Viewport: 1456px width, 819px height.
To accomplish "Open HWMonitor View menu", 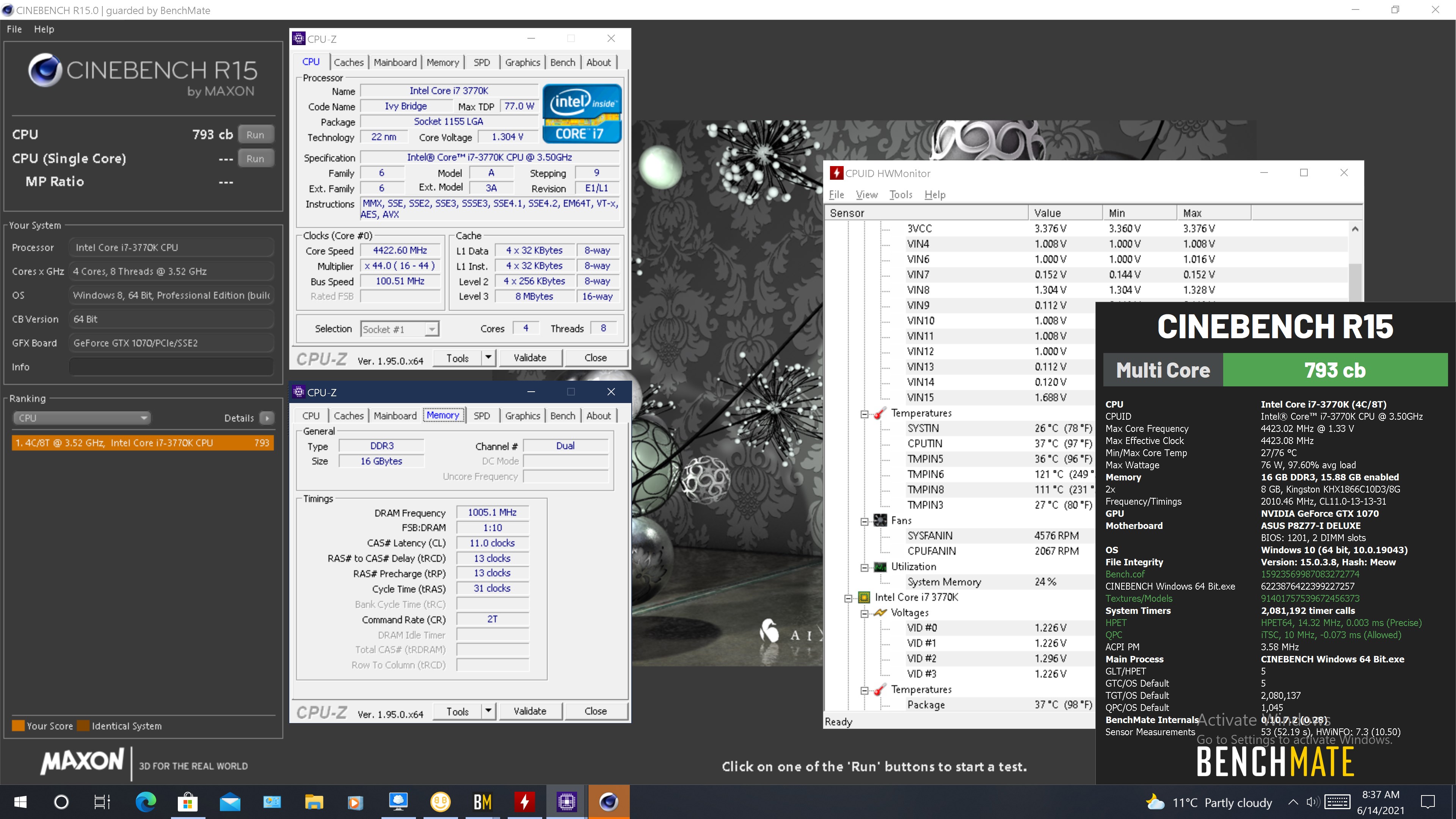I will point(866,195).
